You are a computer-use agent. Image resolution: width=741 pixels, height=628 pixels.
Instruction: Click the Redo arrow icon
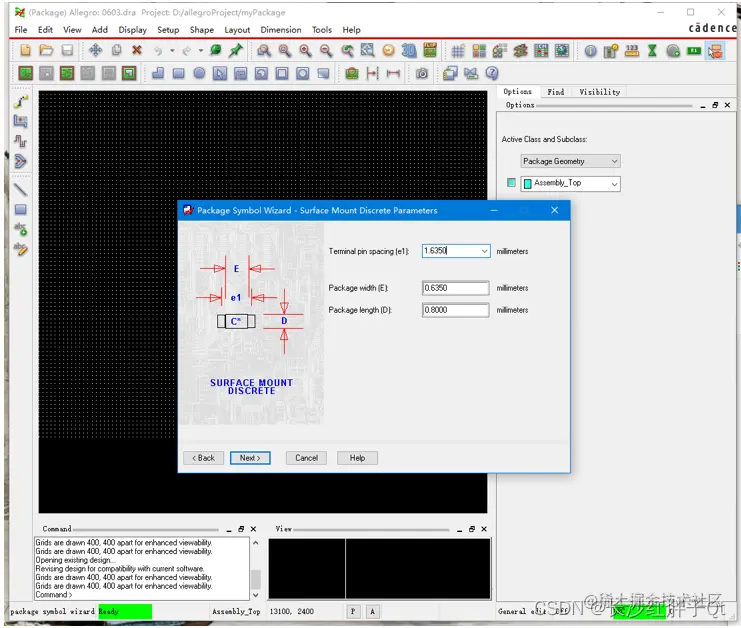(x=187, y=51)
